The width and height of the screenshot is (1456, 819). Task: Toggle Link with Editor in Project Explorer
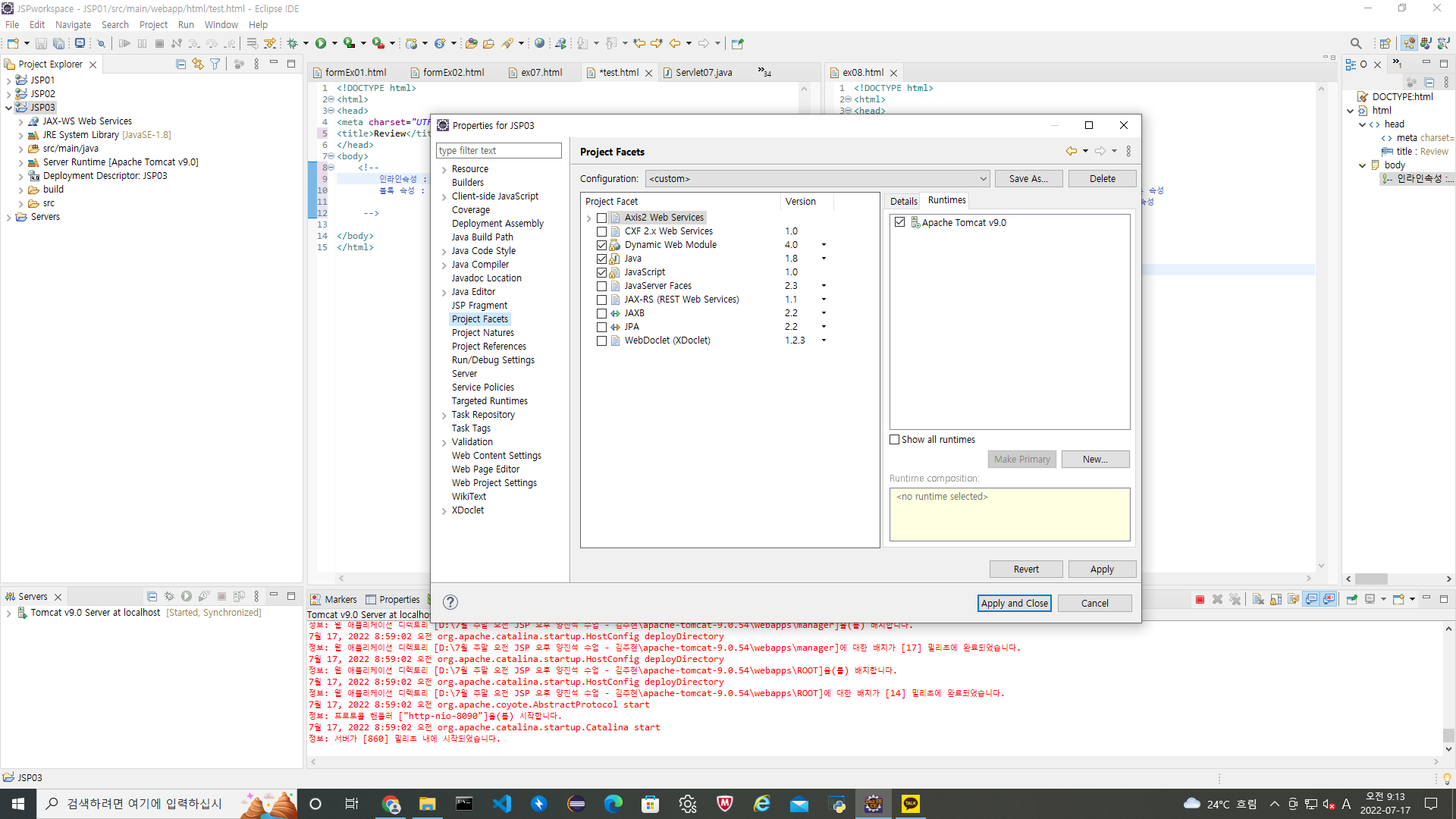point(198,64)
